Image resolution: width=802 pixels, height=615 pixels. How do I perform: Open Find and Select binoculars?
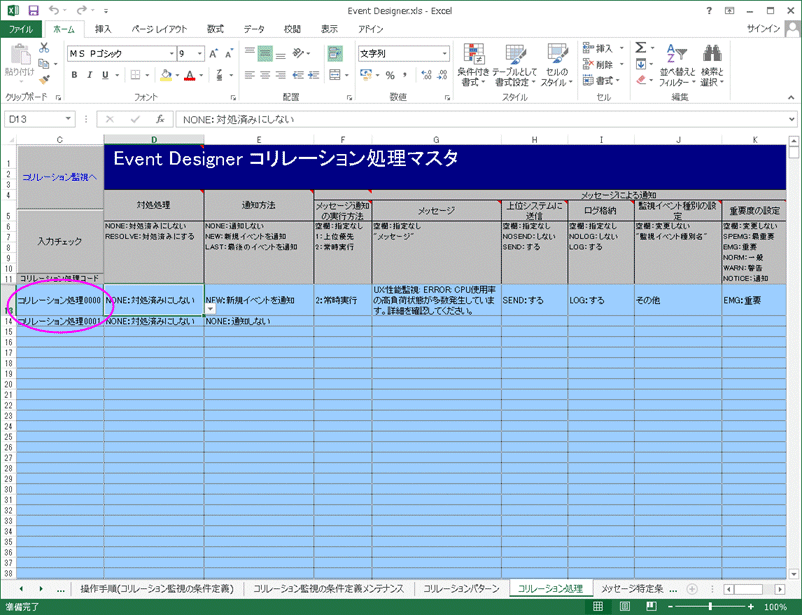coord(712,65)
